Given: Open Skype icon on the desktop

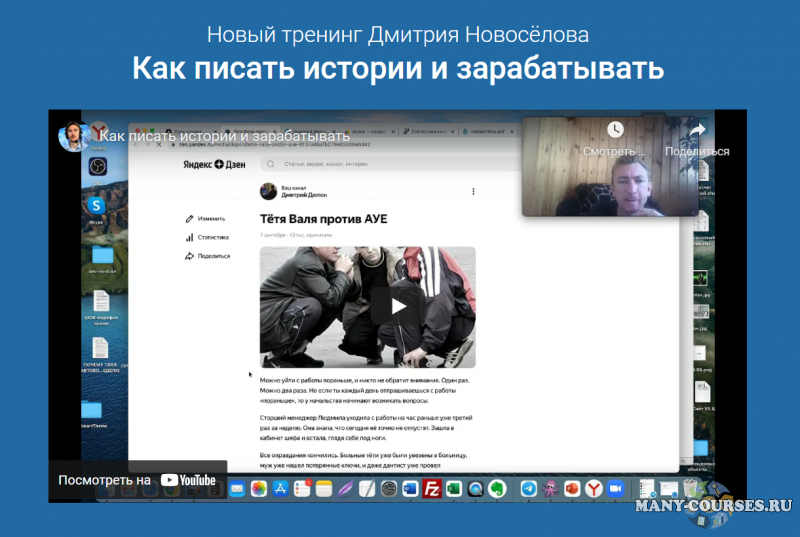Looking at the screenshot, I should tap(98, 204).
